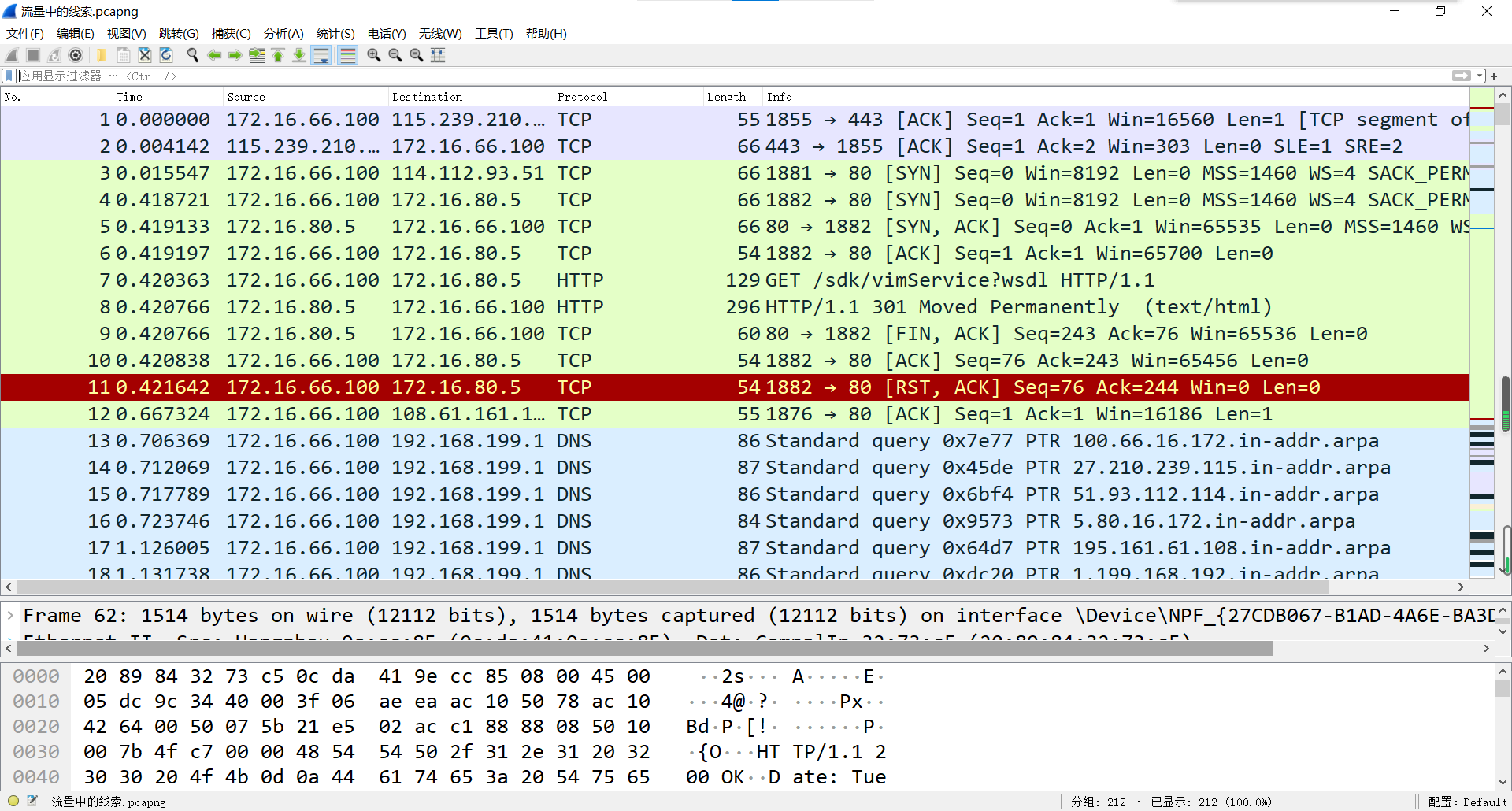Image resolution: width=1512 pixels, height=811 pixels.
Task: Reload the capture file icon
Action: click(166, 55)
